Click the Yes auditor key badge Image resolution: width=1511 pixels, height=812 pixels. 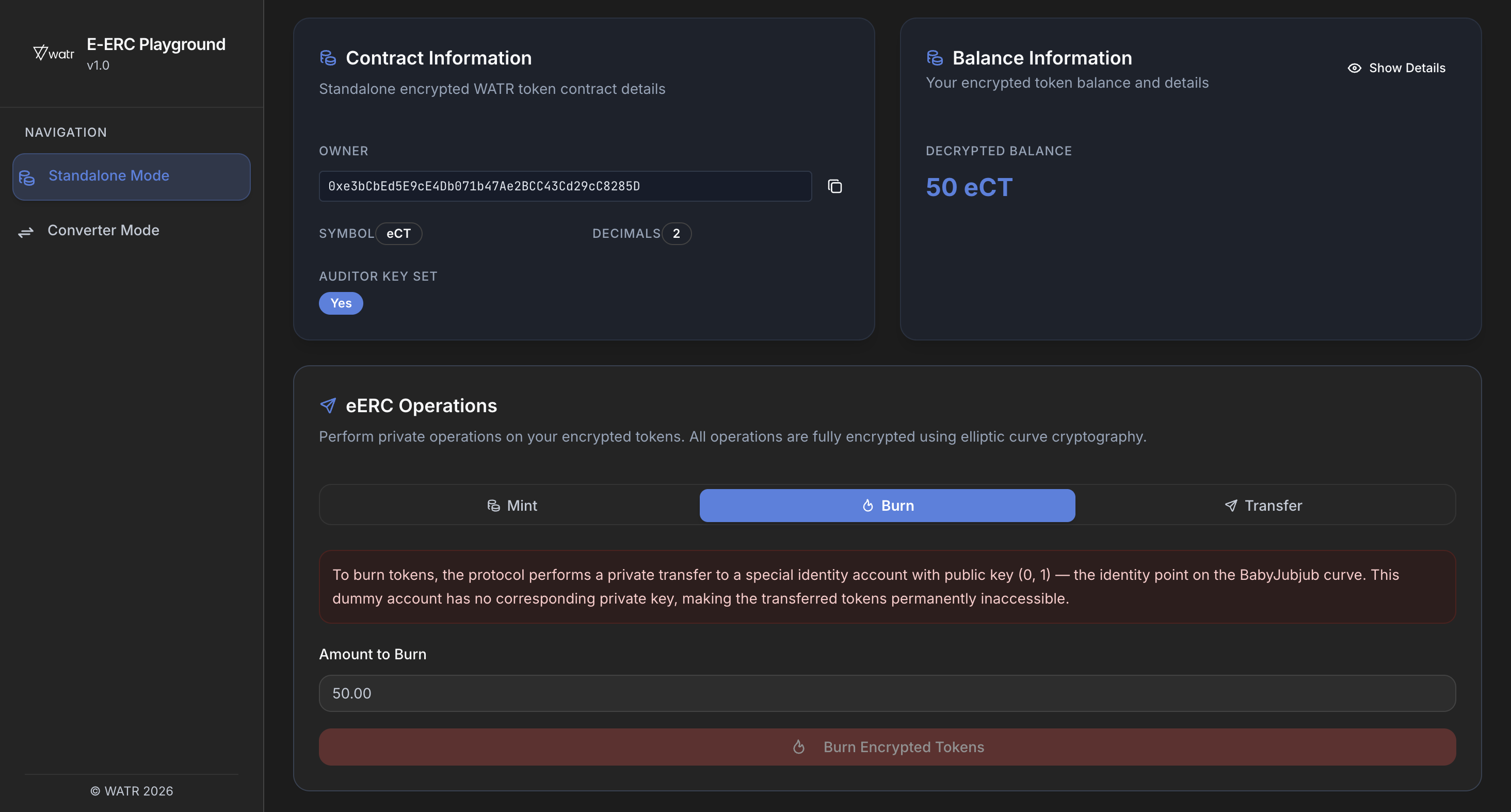(341, 303)
